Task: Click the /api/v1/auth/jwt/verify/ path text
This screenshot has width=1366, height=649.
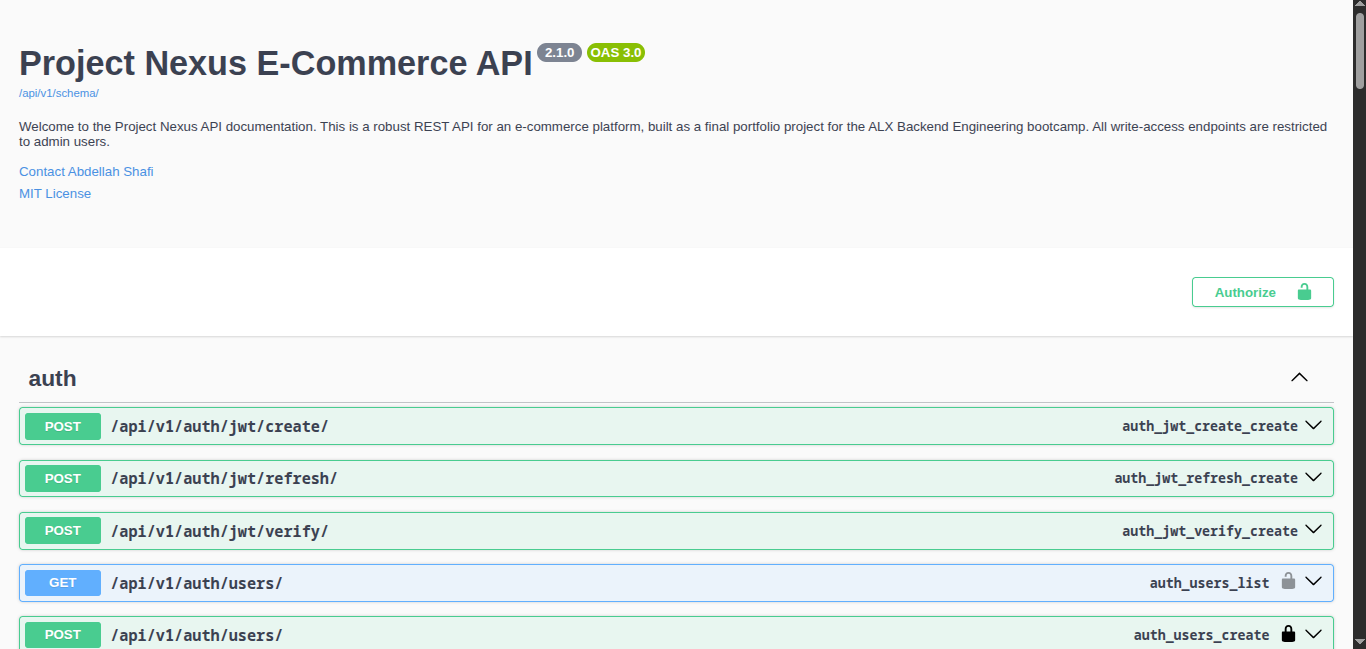Action: (220, 531)
